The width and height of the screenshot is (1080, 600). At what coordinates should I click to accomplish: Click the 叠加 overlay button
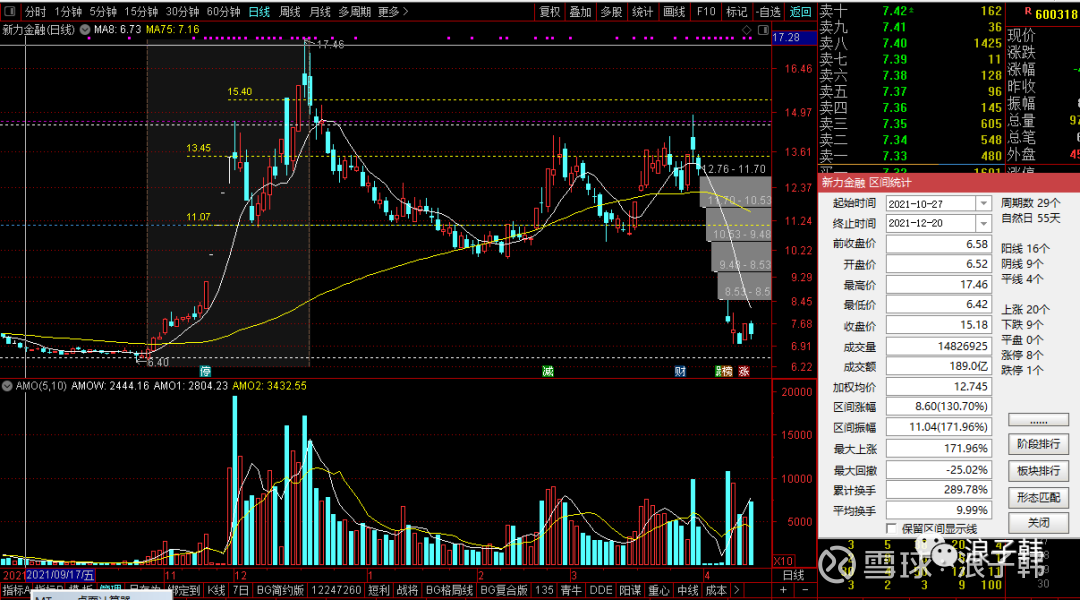click(x=581, y=12)
